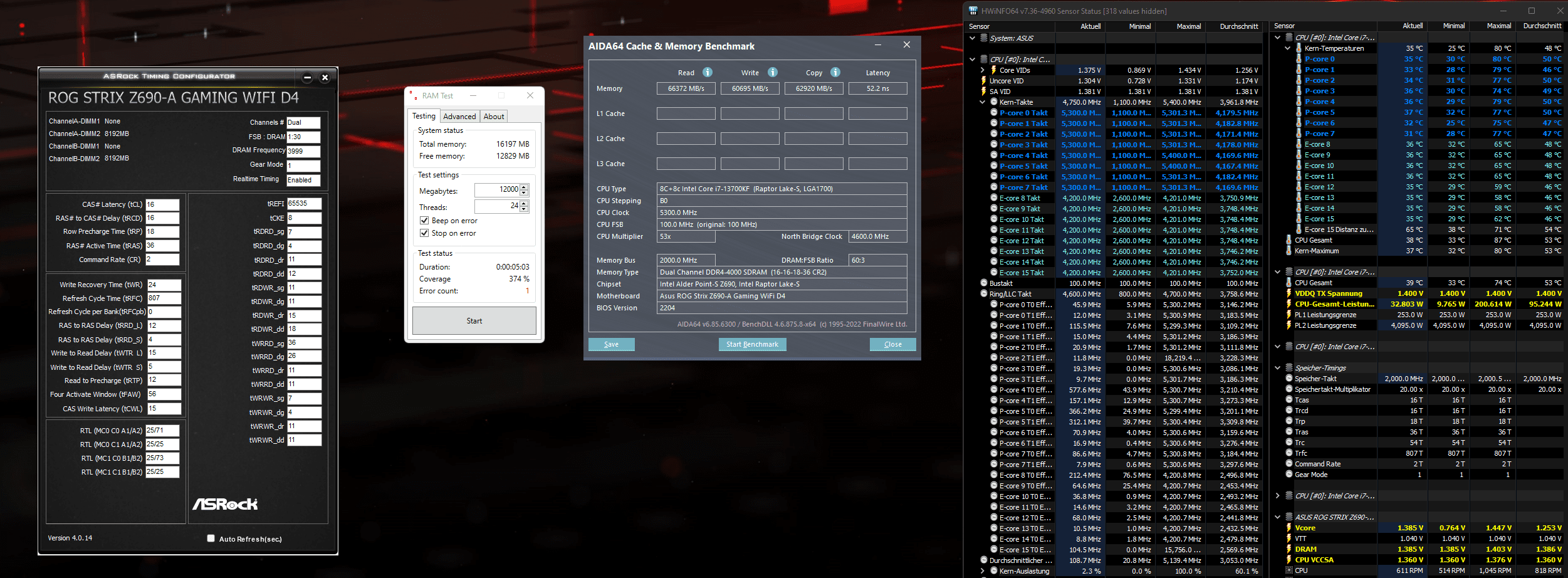Click the VDDQ TX Spannung voltage icon
This screenshot has height=578, width=1568.
[1288, 293]
